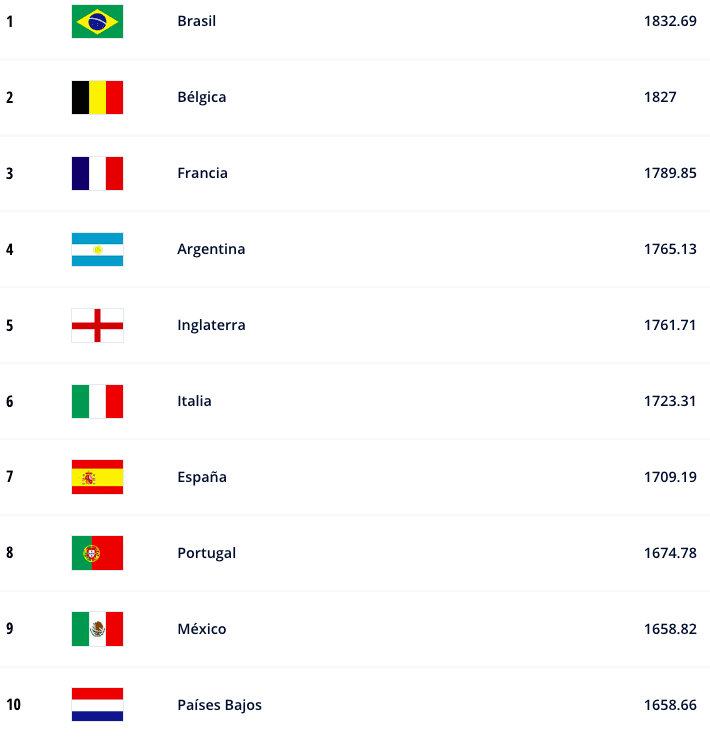Select the Francia team name
The image size is (710, 740).
tap(203, 173)
